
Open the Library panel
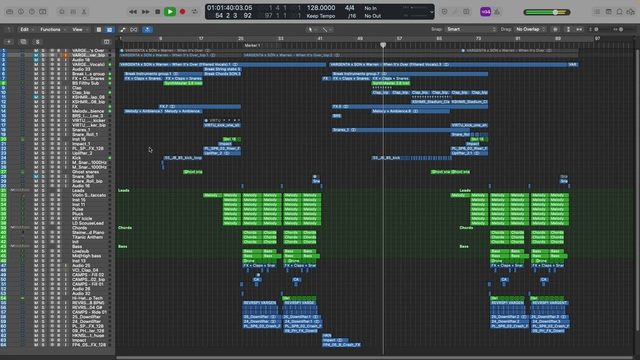10,12
